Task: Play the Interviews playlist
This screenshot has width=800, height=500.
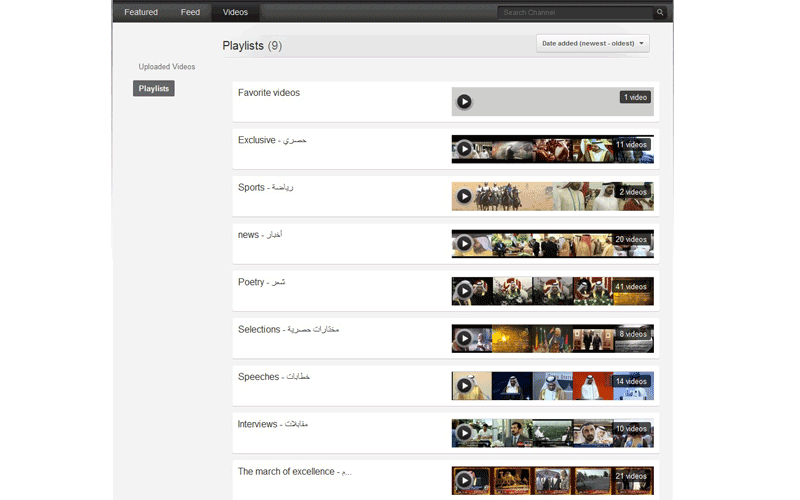Action: click(x=464, y=433)
